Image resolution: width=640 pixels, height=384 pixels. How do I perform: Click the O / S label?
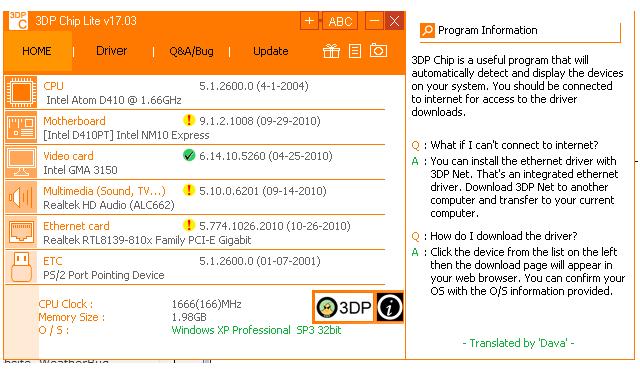(53, 330)
